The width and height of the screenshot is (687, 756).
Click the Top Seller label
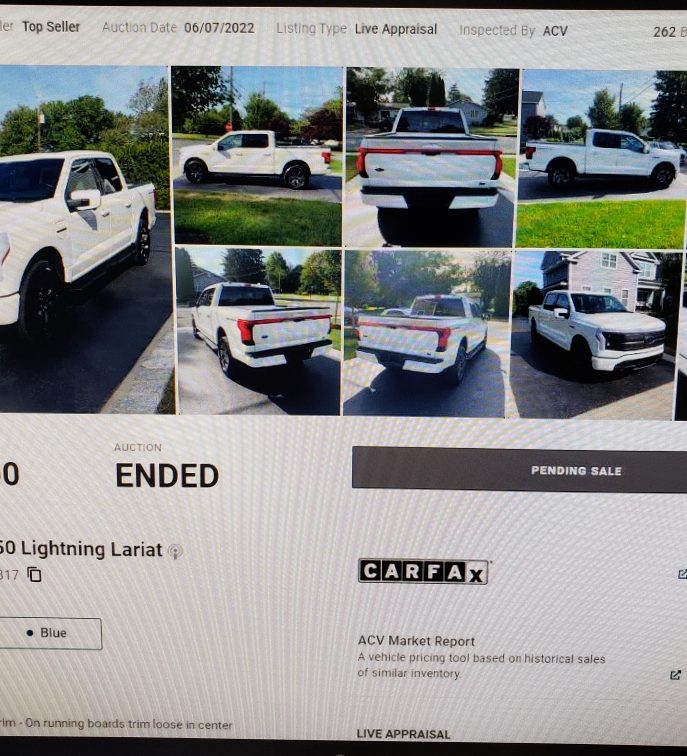click(x=51, y=27)
